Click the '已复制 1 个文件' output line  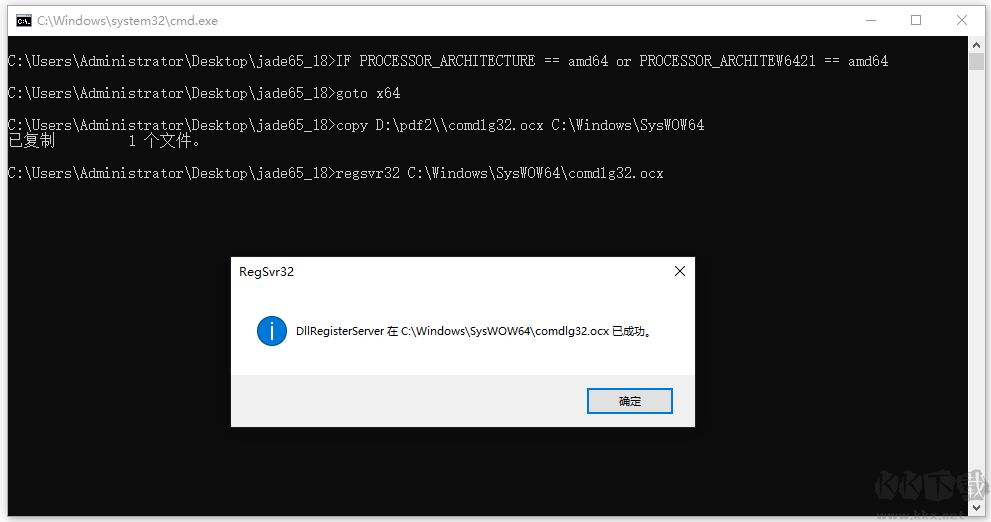[x=104, y=140]
